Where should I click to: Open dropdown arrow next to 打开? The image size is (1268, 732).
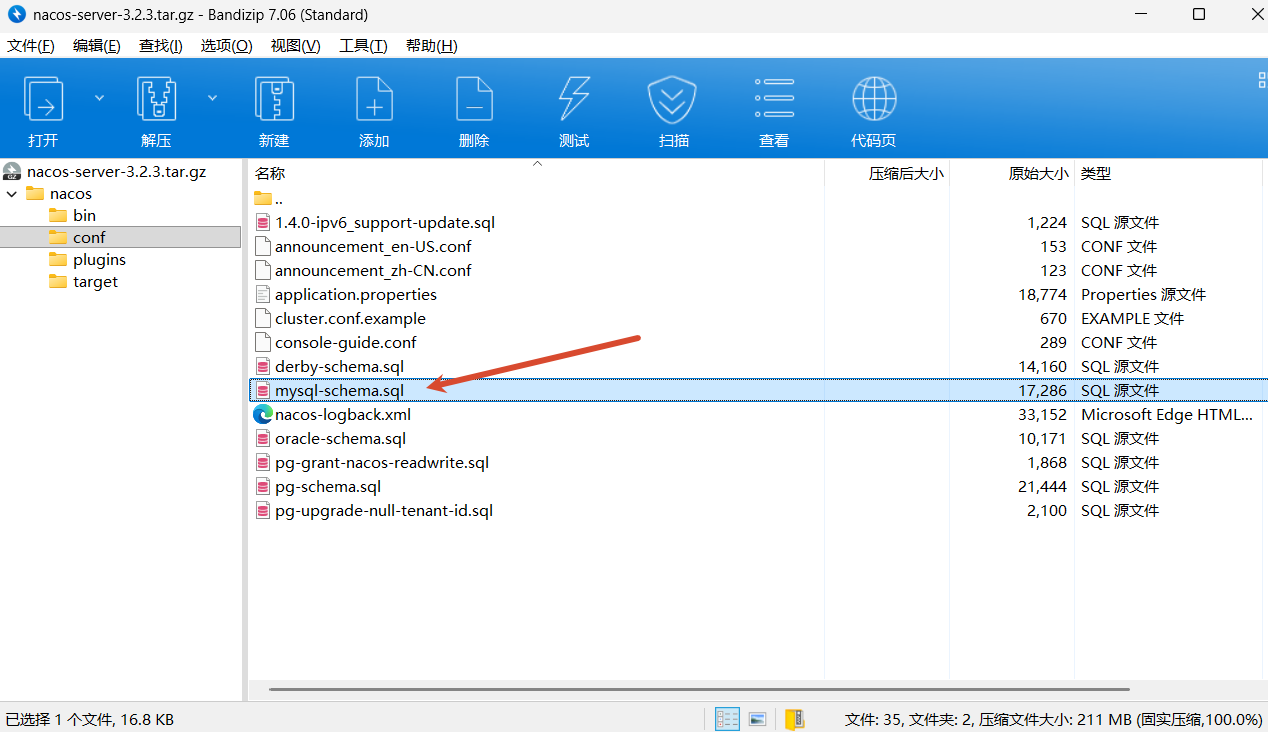(99, 98)
